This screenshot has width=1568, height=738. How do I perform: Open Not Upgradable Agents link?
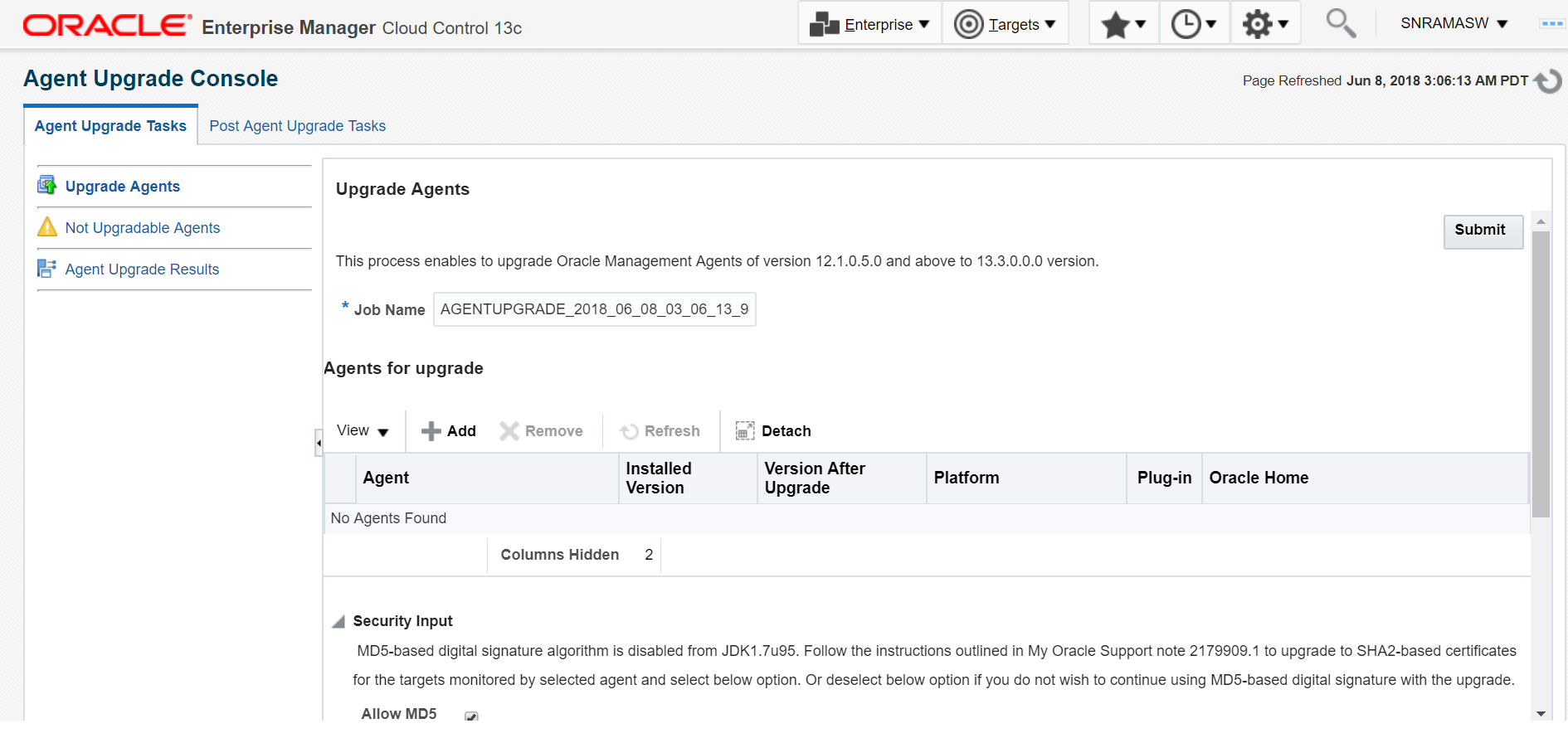click(x=143, y=228)
